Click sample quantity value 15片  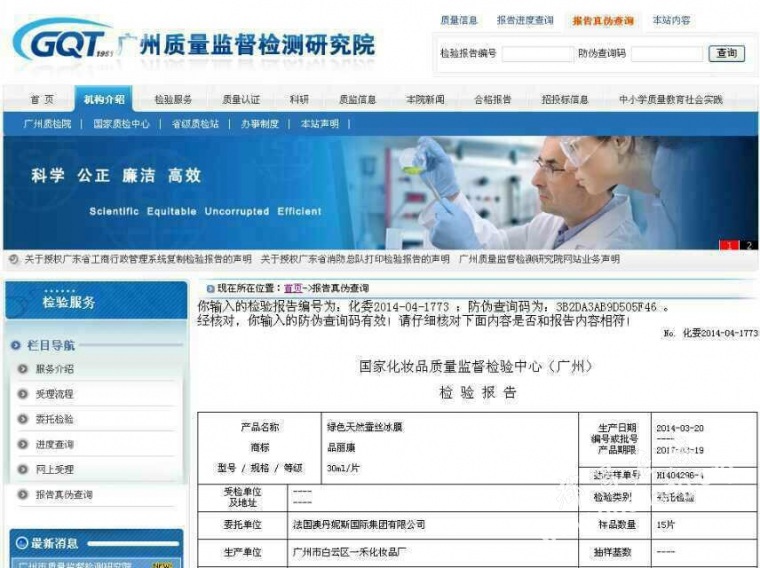[665, 524]
